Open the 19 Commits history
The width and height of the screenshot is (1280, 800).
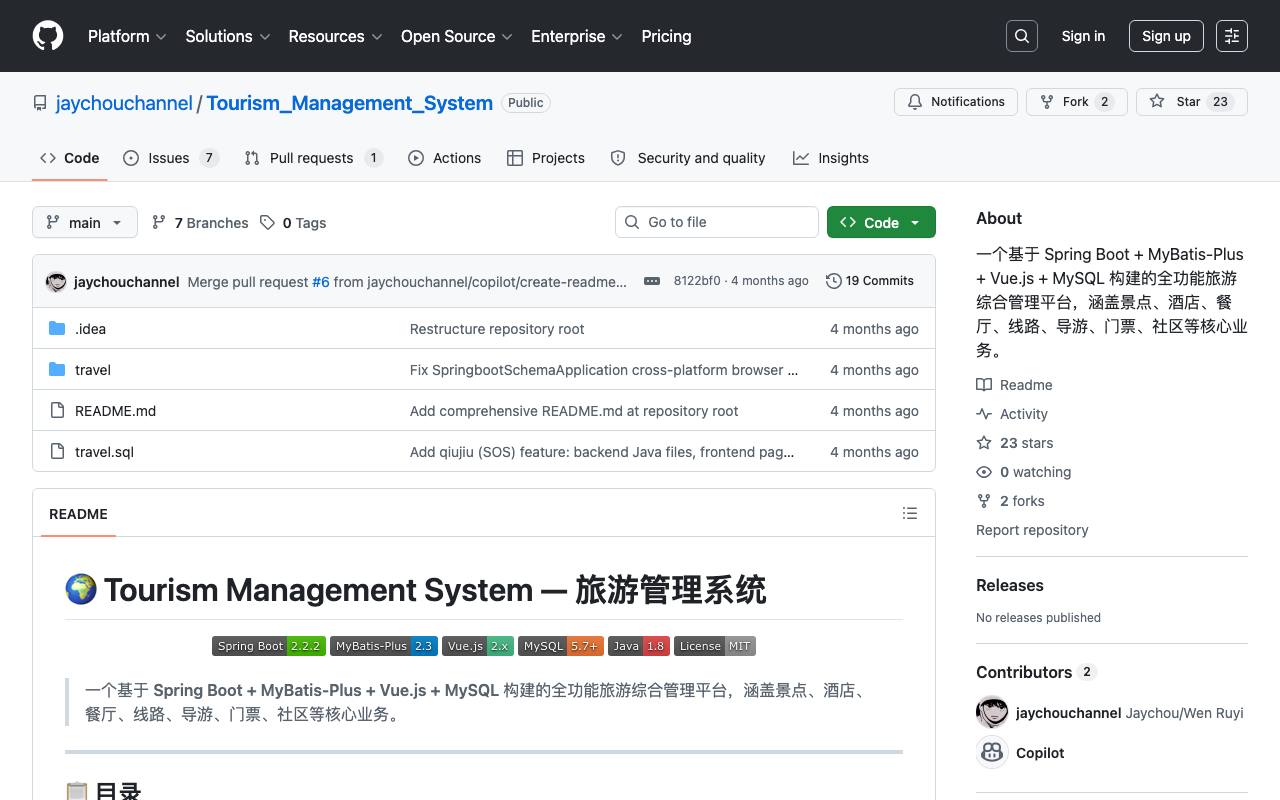point(870,281)
